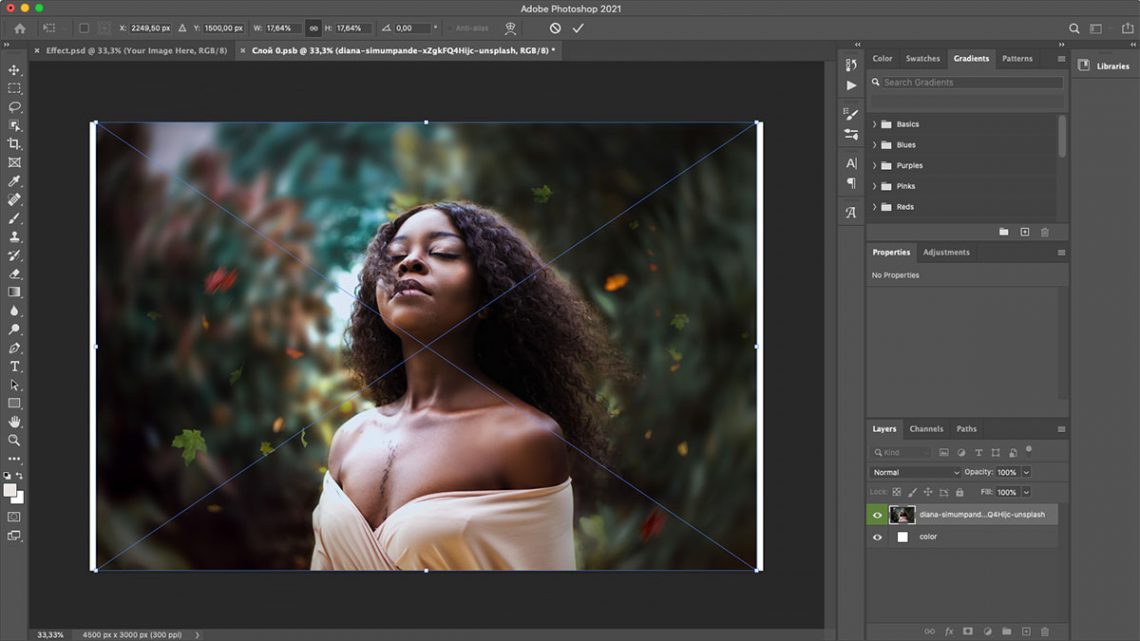Viewport: 1140px width, 641px height.
Task: Select the Lasso tool
Action: pos(14,107)
